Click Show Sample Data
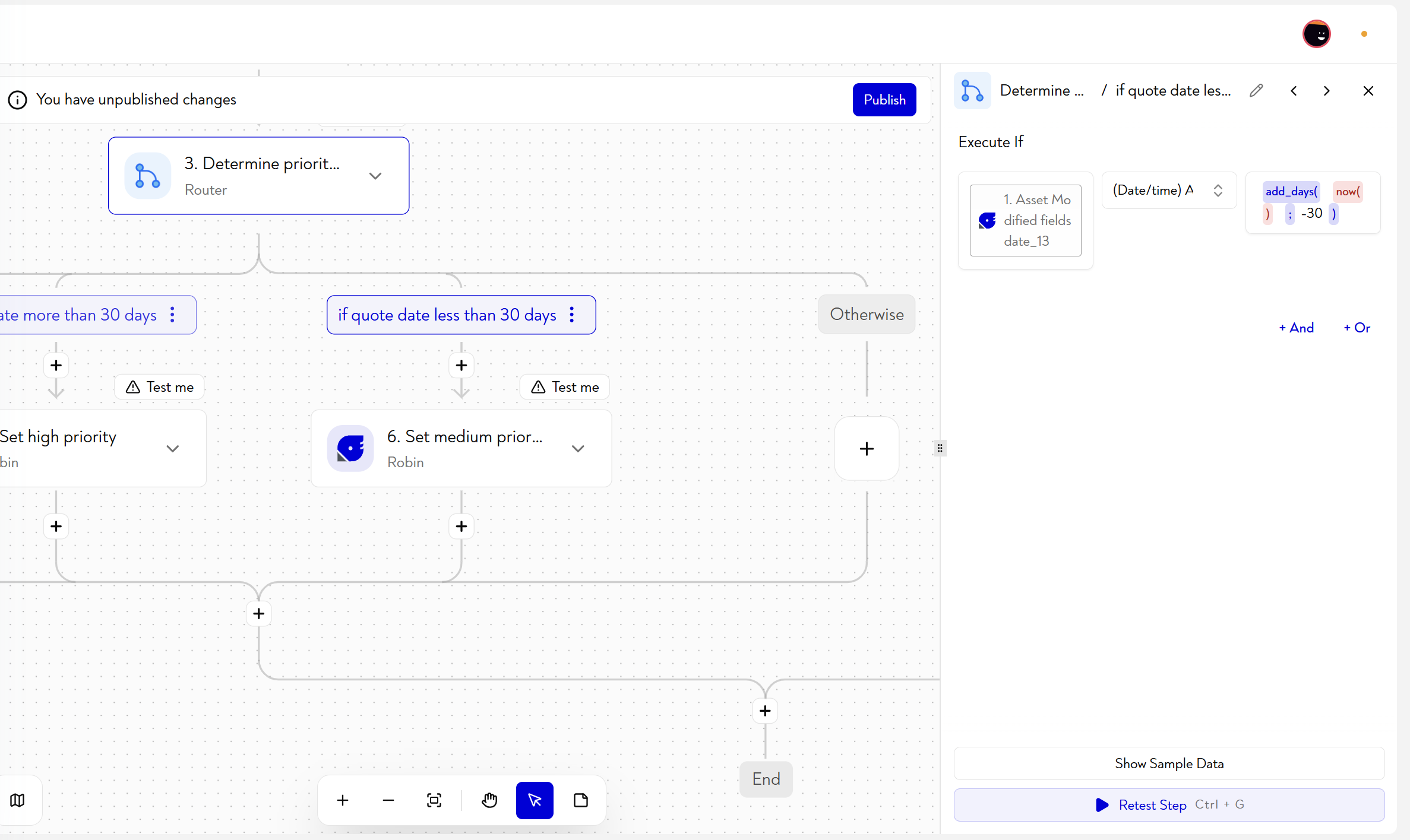Screen dimensions: 1410x840 pos(1169,763)
